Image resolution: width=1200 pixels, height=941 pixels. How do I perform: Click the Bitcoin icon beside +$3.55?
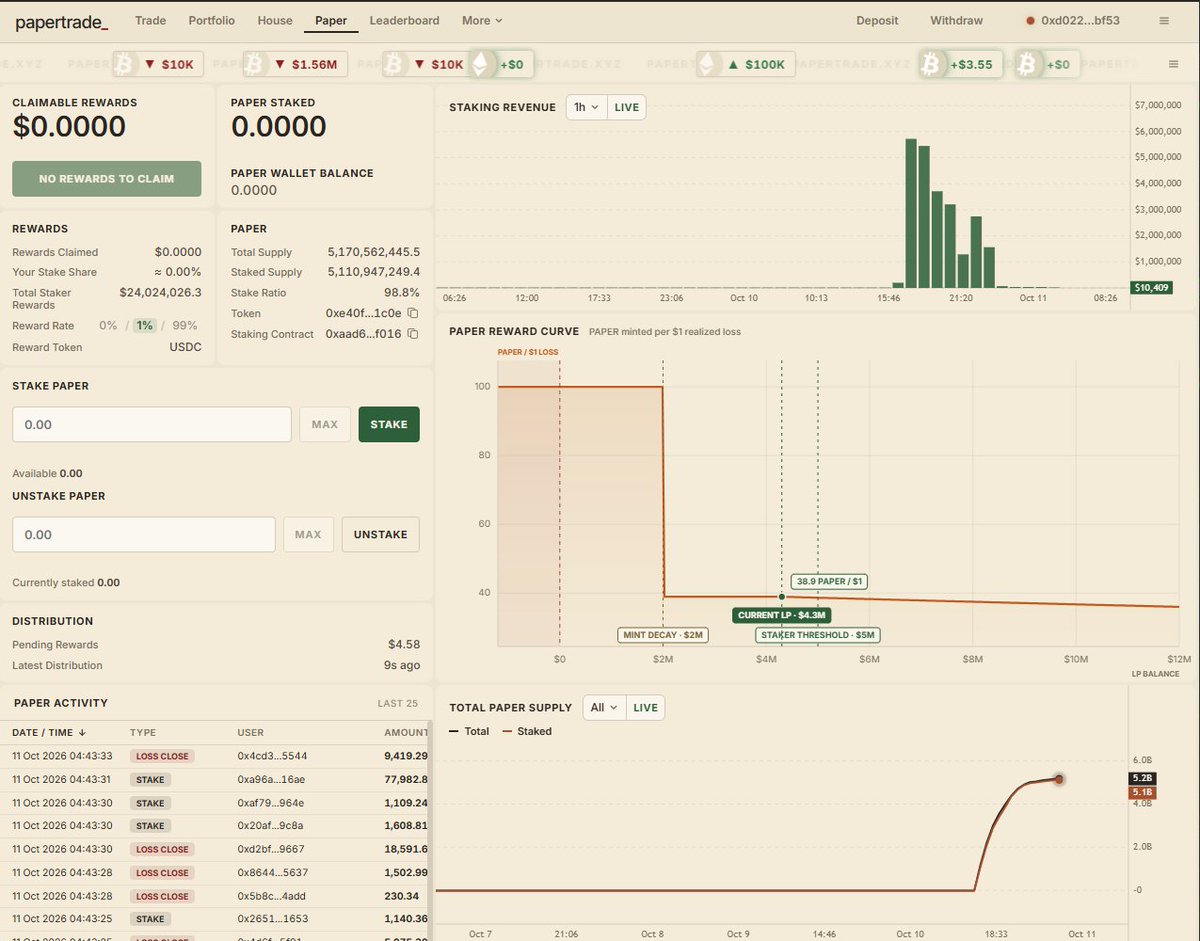(932, 64)
